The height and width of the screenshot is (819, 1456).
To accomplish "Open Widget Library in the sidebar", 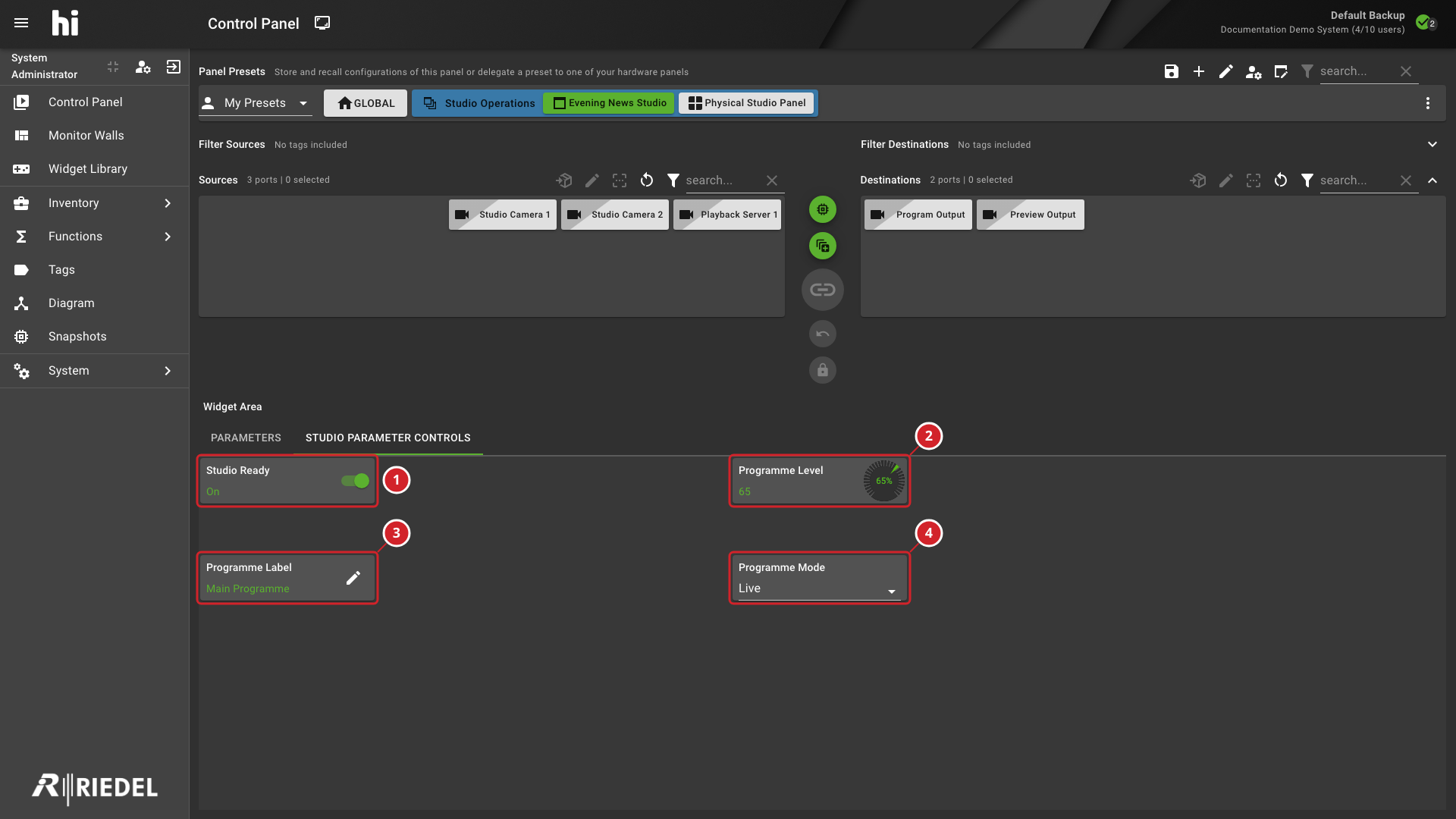I will click(94, 169).
